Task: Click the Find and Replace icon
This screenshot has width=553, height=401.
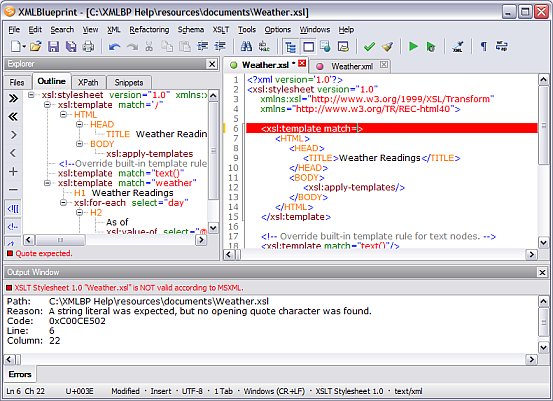Action: pos(264,46)
